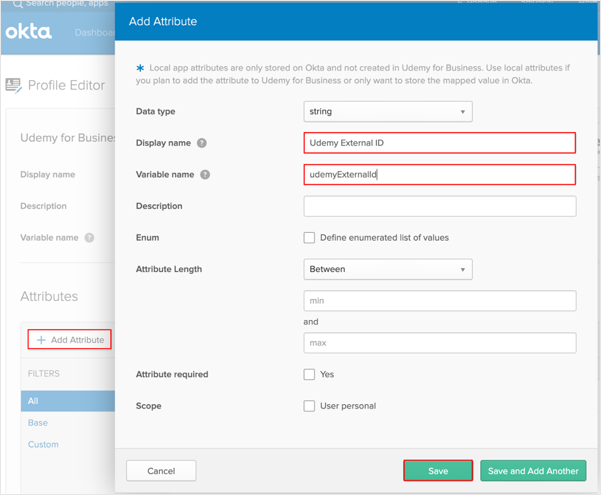Click the Add Attribute button
The image size is (601, 495).
coord(70,339)
